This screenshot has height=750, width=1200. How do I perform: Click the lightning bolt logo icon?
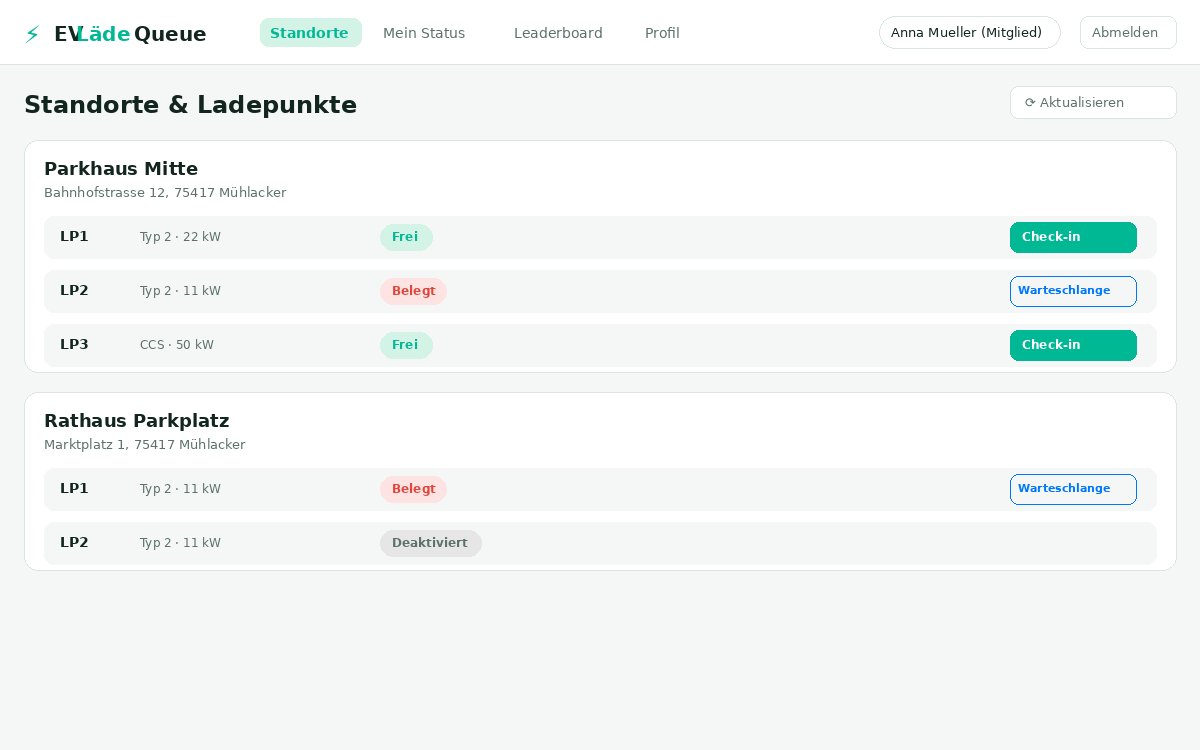point(32,34)
